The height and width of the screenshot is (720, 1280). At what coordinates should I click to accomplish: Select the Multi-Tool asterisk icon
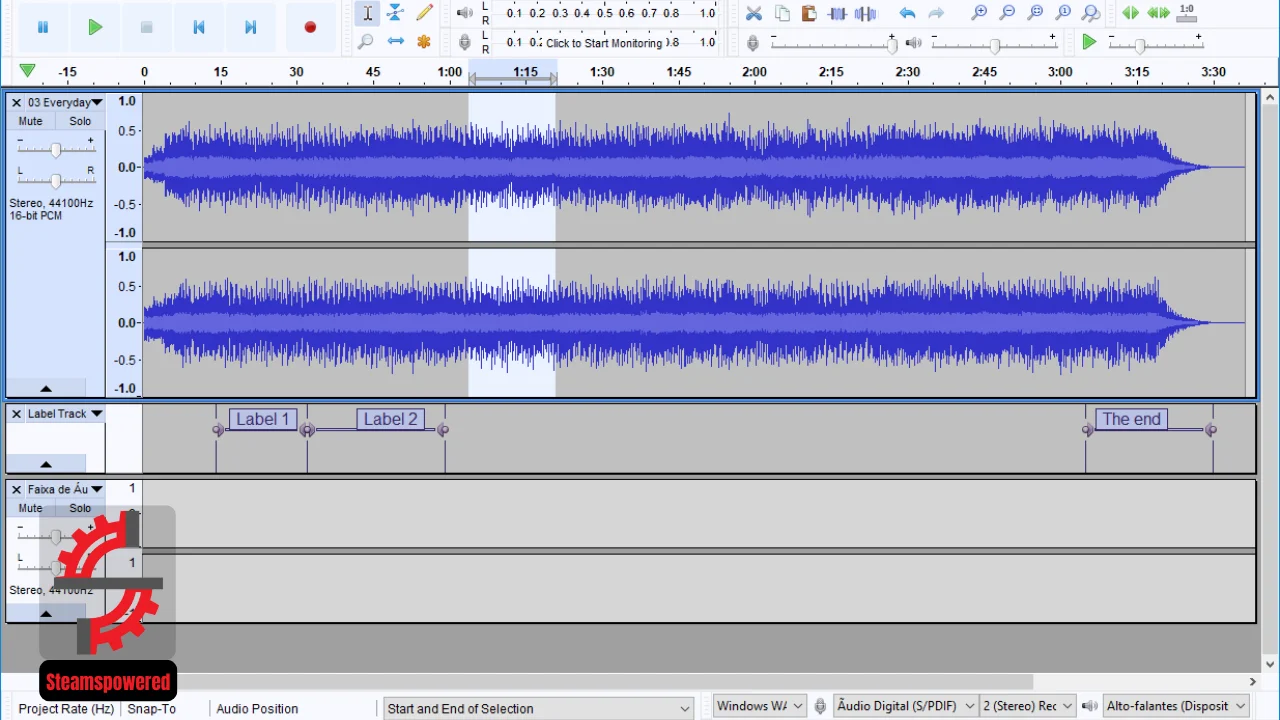click(x=424, y=41)
